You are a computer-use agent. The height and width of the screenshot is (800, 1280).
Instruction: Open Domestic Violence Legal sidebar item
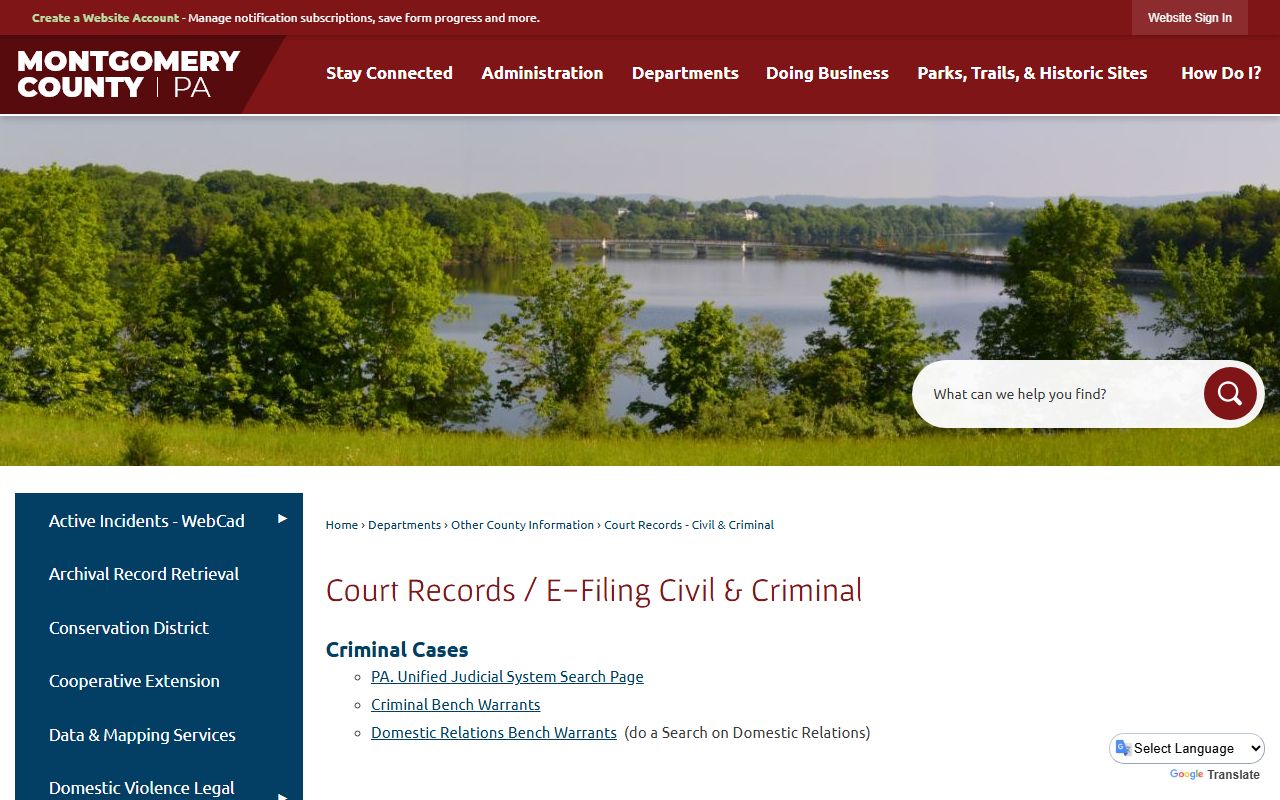coord(142,788)
